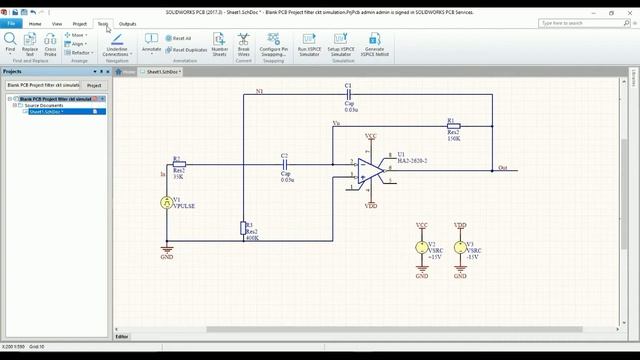Select resistor R2 35K symbol
Screen dimensions: 640x360
(x=179, y=164)
